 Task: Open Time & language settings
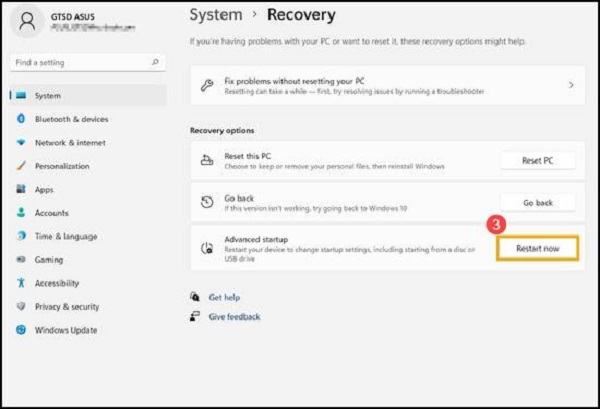pyautogui.click(x=66, y=236)
